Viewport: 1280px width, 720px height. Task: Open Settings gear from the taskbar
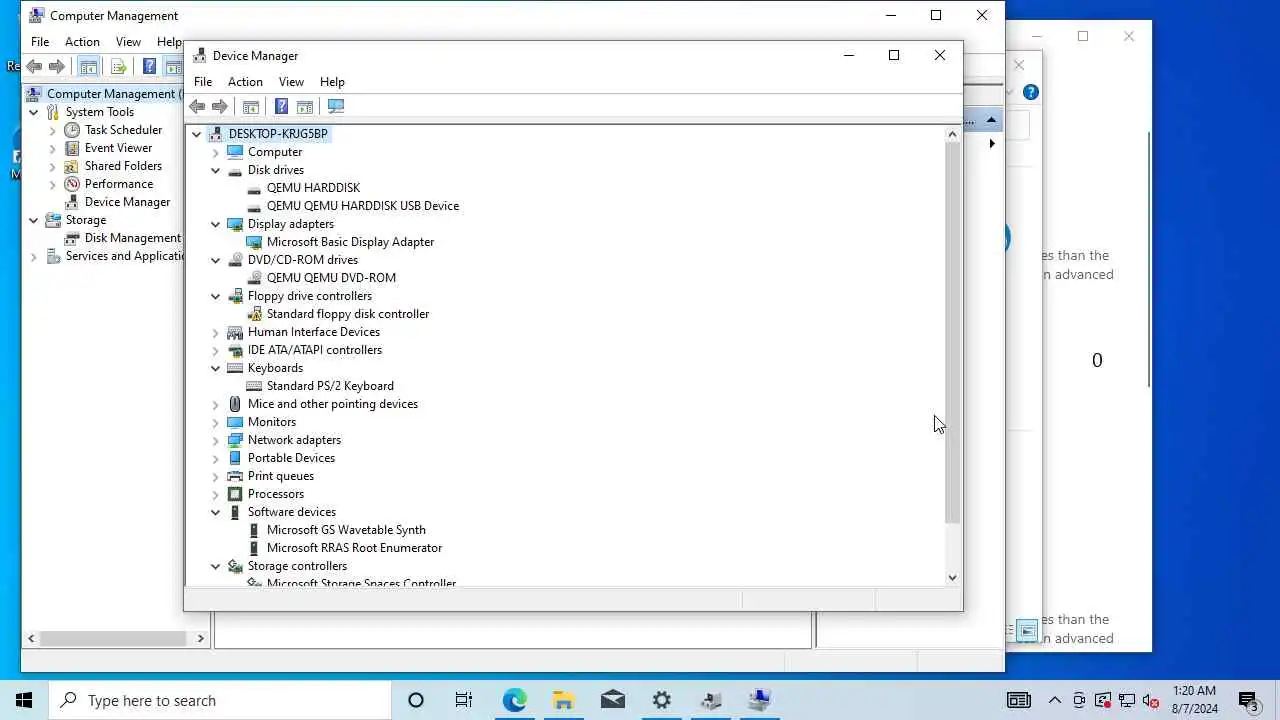(x=661, y=700)
